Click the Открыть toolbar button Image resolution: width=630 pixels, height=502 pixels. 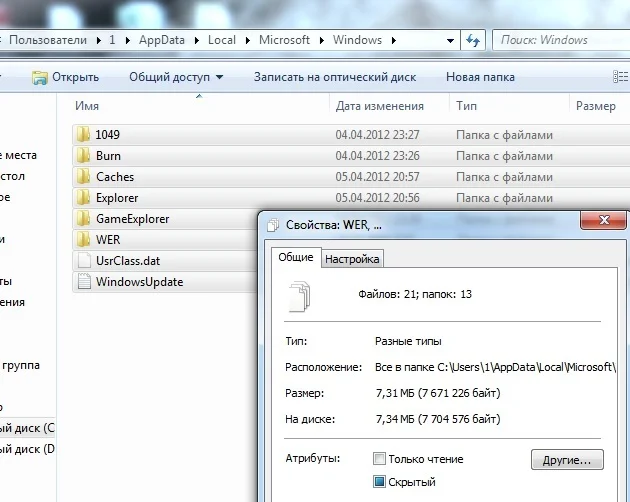click(x=65, y=77)
